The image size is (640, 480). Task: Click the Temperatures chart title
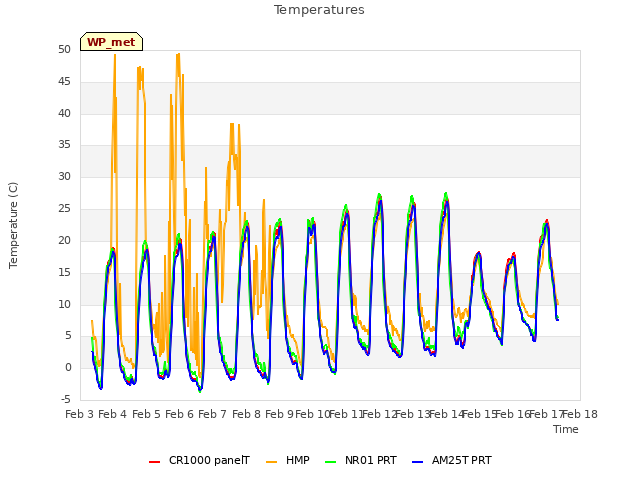click(x=319, y=10)
